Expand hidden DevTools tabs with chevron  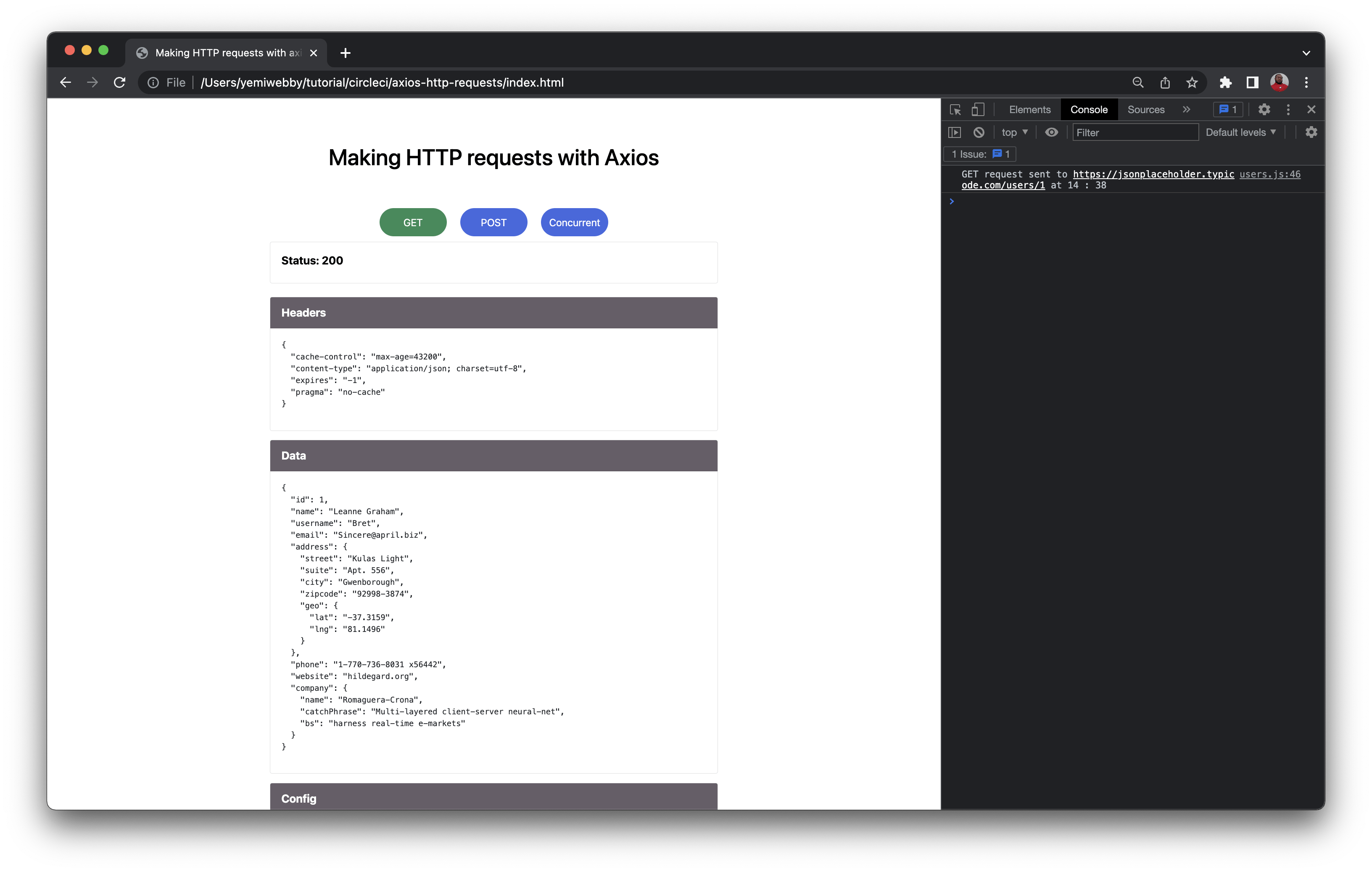click(x=1187, y=109)
